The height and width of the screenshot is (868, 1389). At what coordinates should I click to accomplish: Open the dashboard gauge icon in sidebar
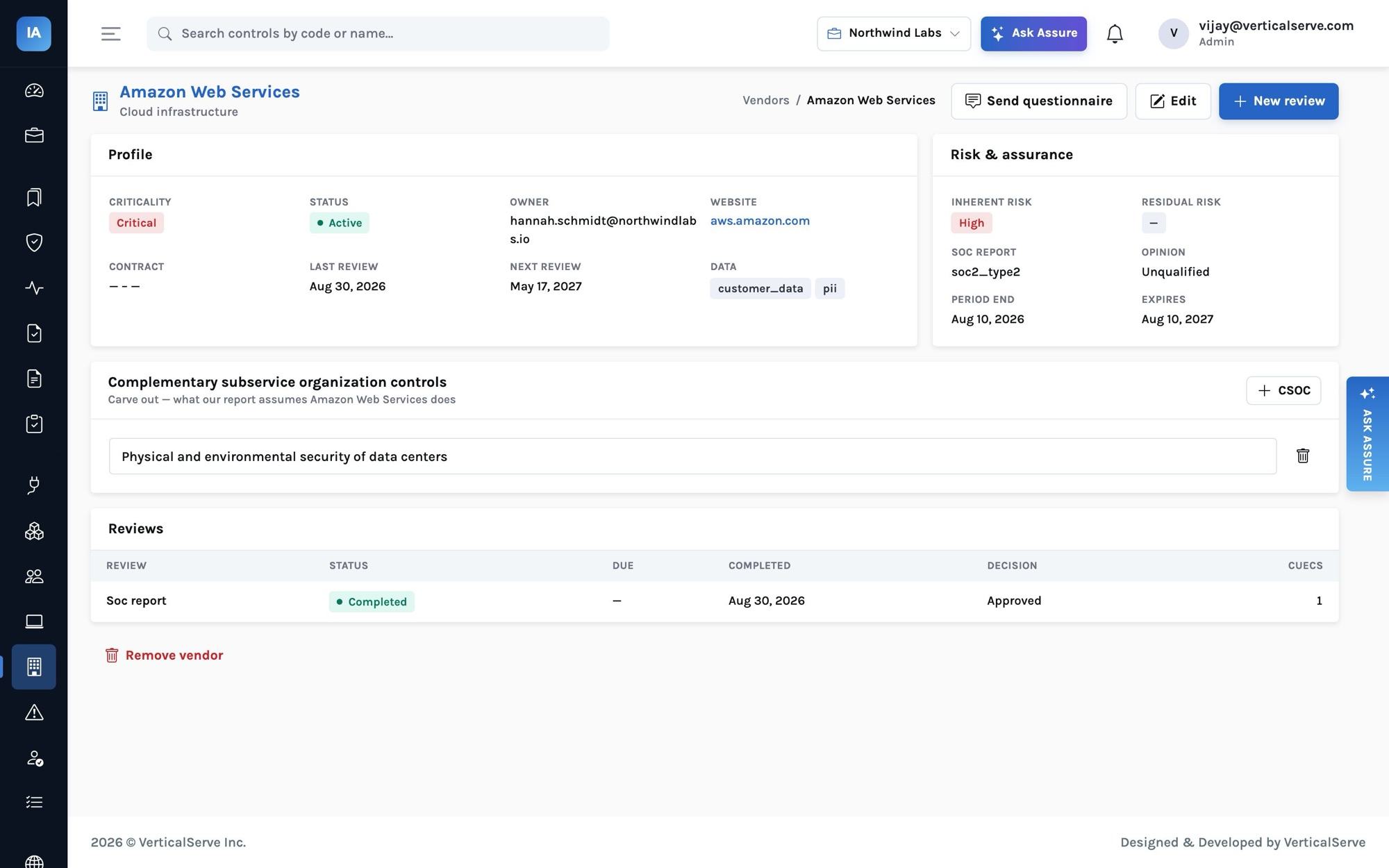pyautogui.click(x=34, y=91)
